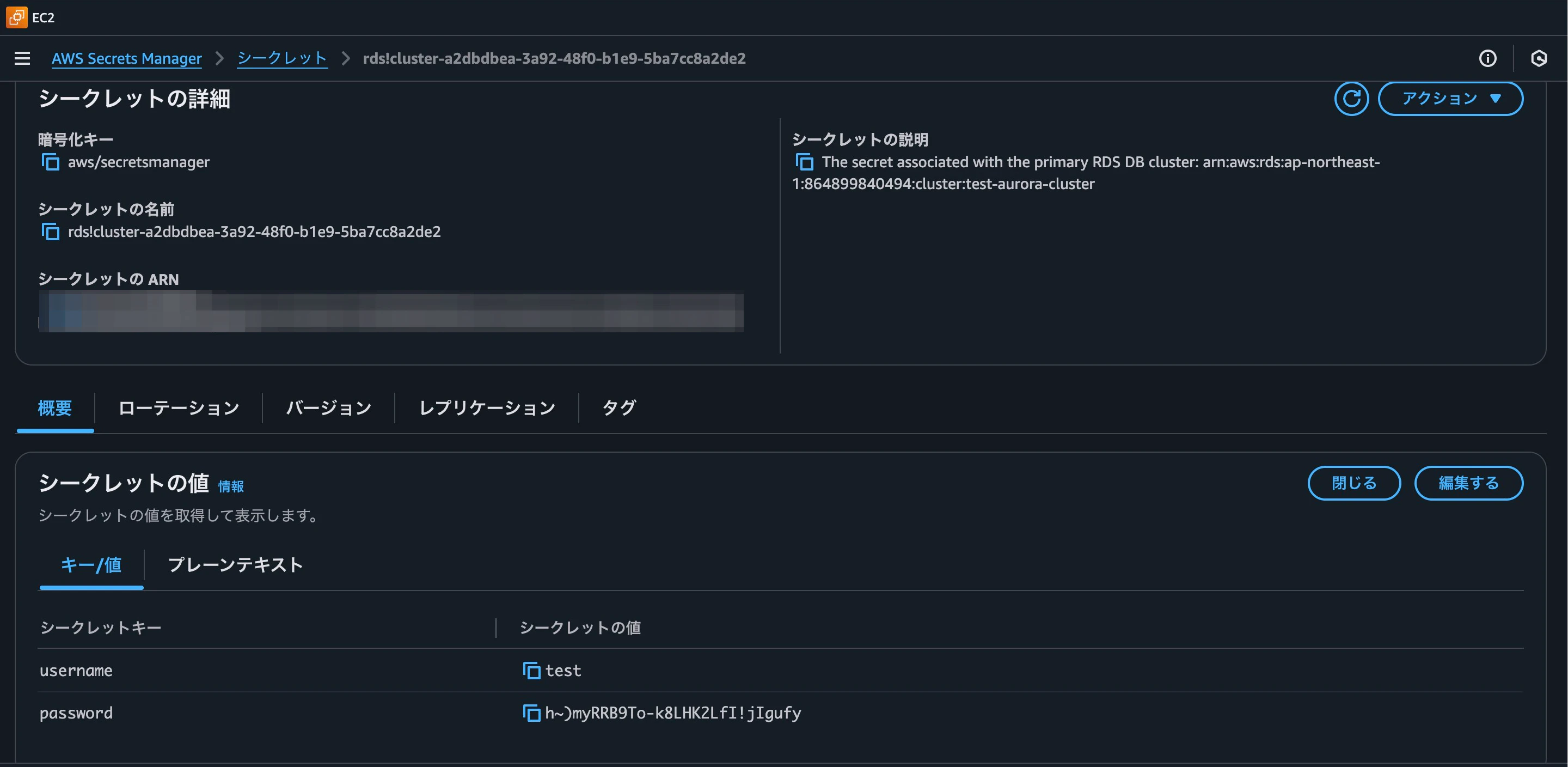
Task: Open the info panel icon
Action: [1489, 58]
